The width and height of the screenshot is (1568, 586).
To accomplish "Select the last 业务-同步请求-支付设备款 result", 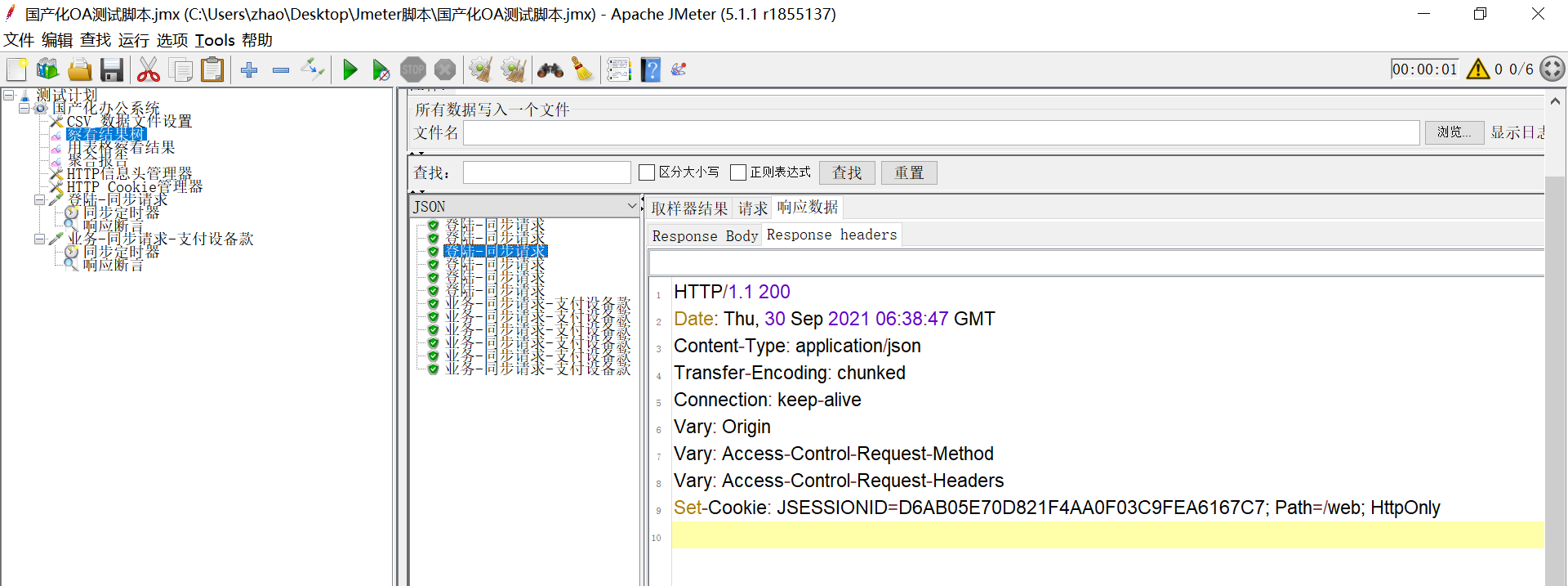I will click(537, 369).
